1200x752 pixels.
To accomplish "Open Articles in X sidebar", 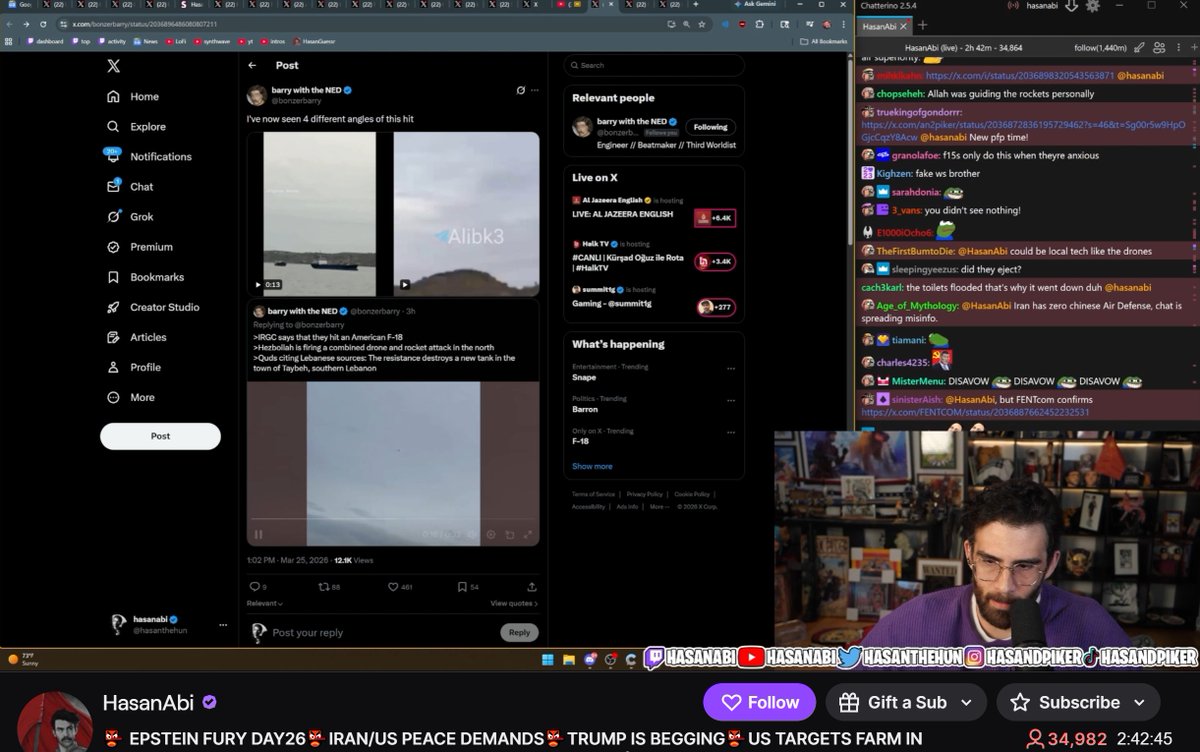I will [x=136, y=337].
